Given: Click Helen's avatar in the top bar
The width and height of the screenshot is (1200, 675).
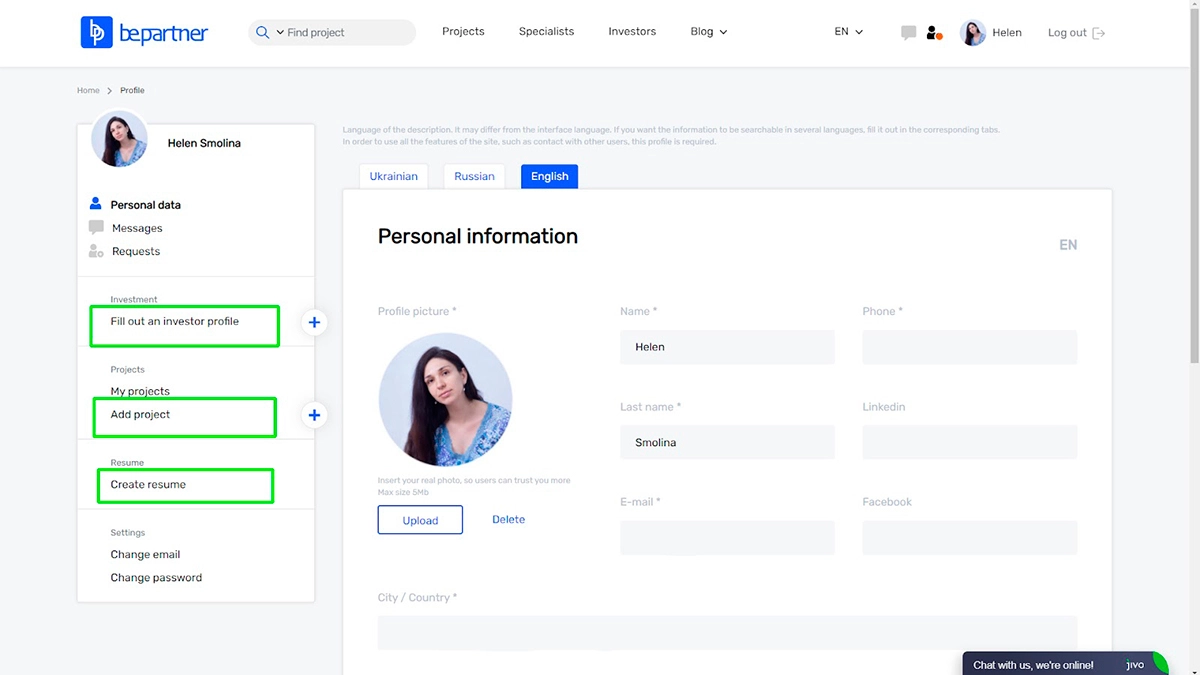Looking at the screenshot, I should coord(973,33).
